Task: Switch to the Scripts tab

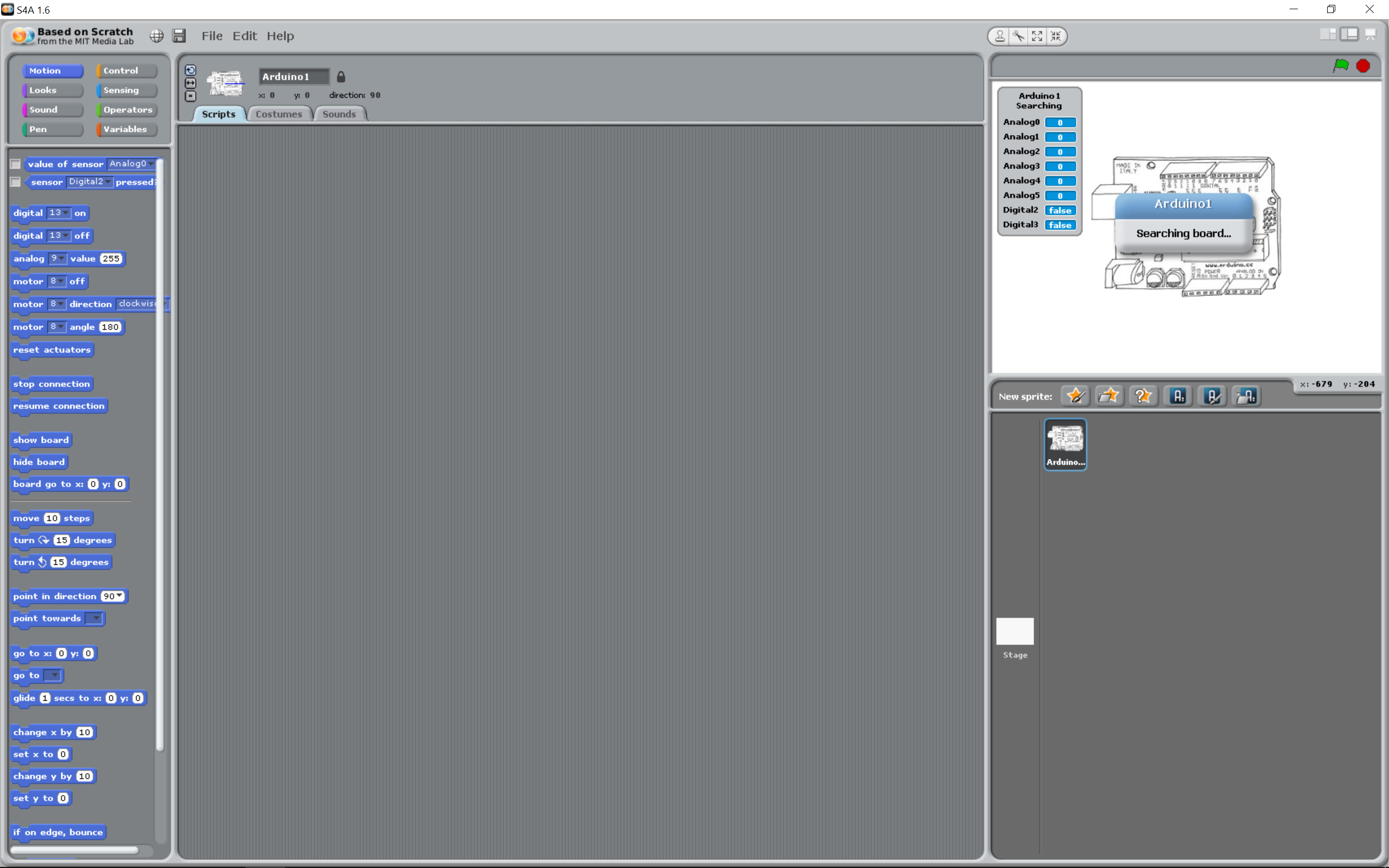Action: [219, 114]
